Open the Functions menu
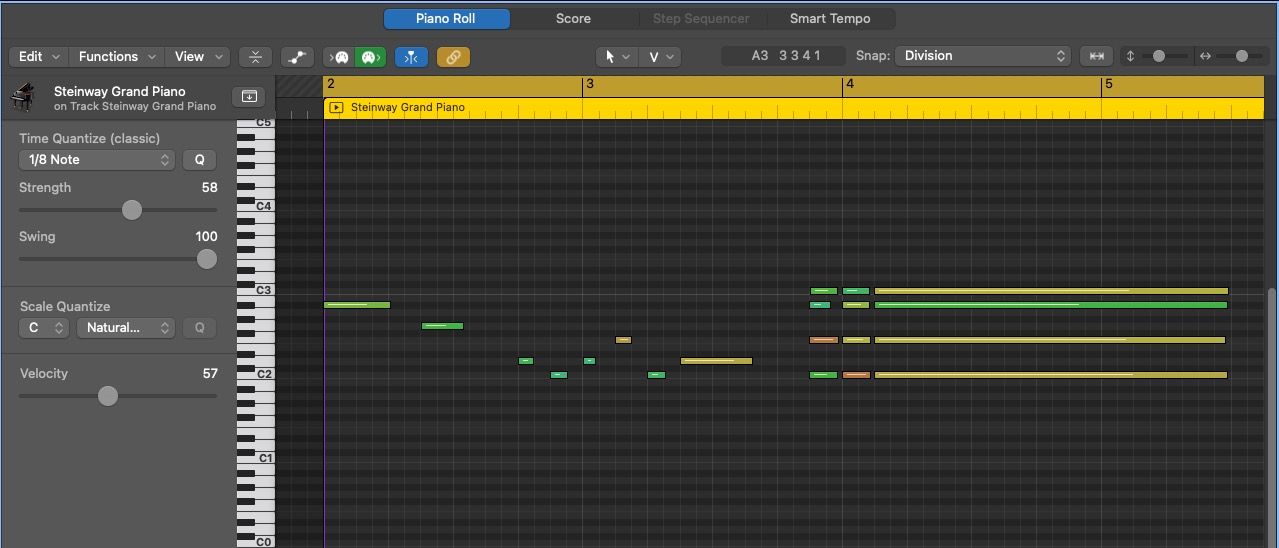This screenshot has height=548, width=1279. pyautogui.click(x=117, y=57)
